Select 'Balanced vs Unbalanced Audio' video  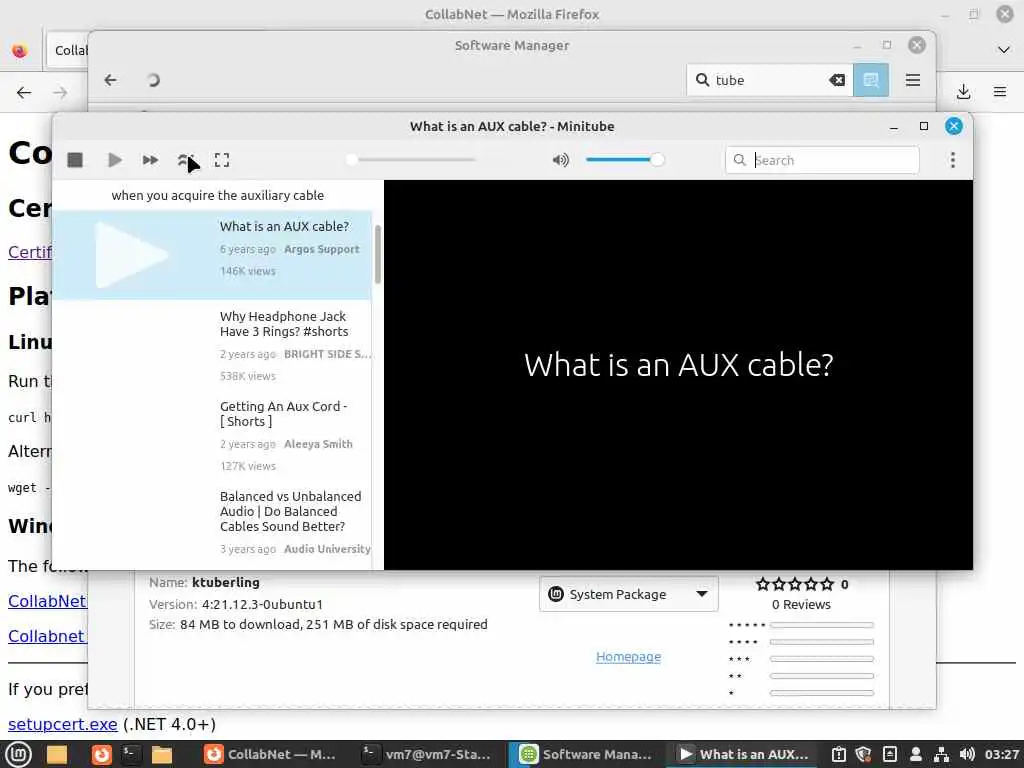coord(212,526)
